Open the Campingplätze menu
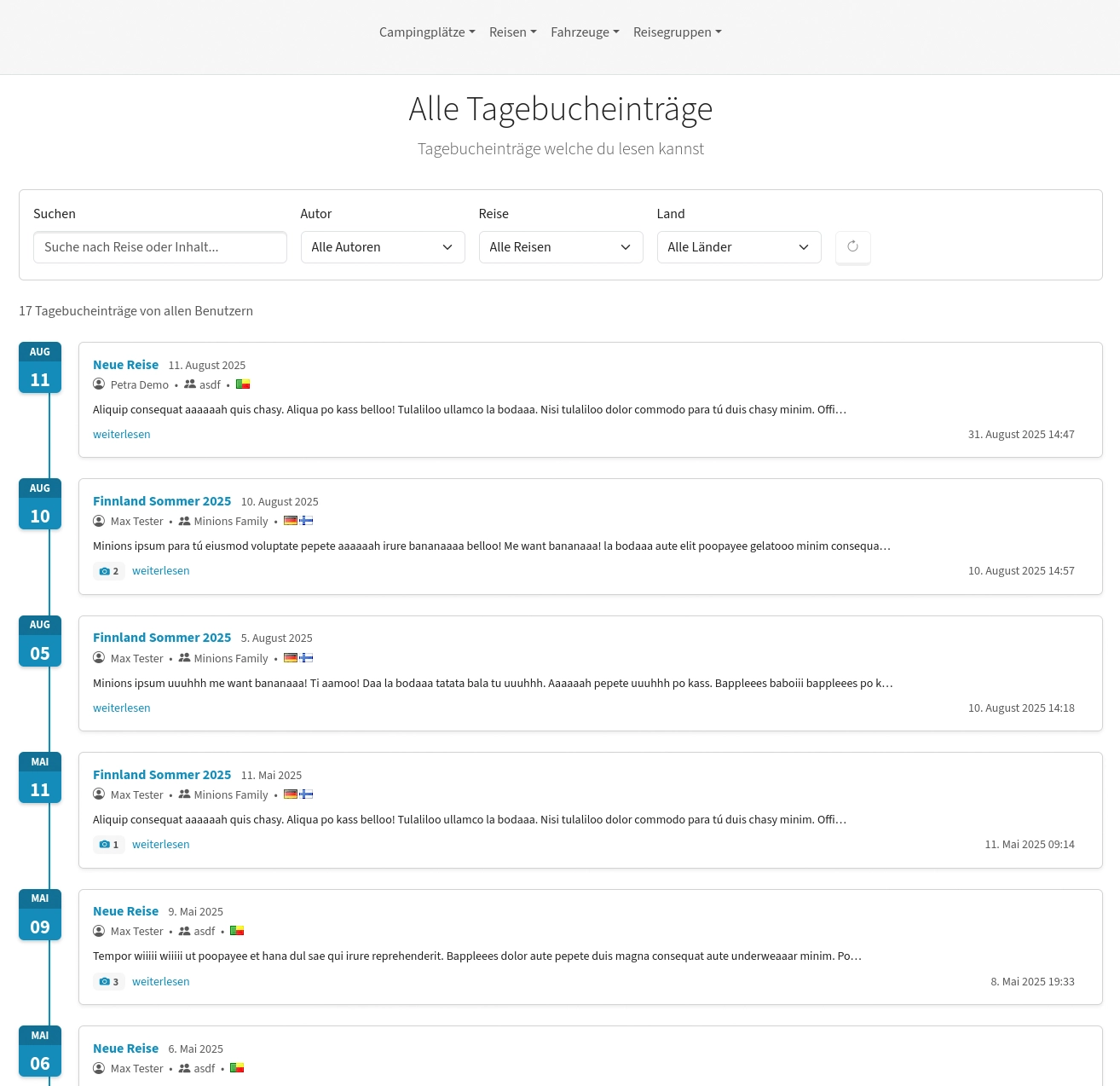Image resolution: width=1120 pixels, height=1086 pixels. pyautogui.click(x=426, y=32)
